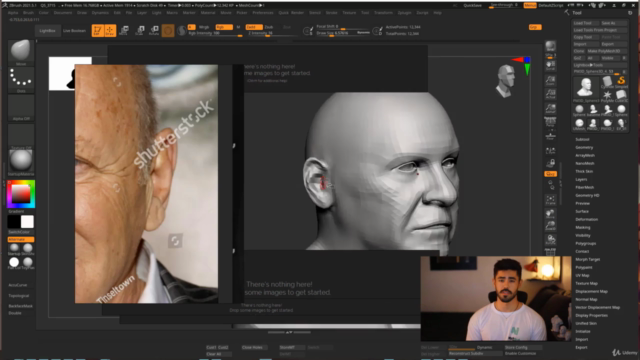This screenshot has width=640, height=360.
Task: Open the Preferences menu
Action: [x=262, y=13]
